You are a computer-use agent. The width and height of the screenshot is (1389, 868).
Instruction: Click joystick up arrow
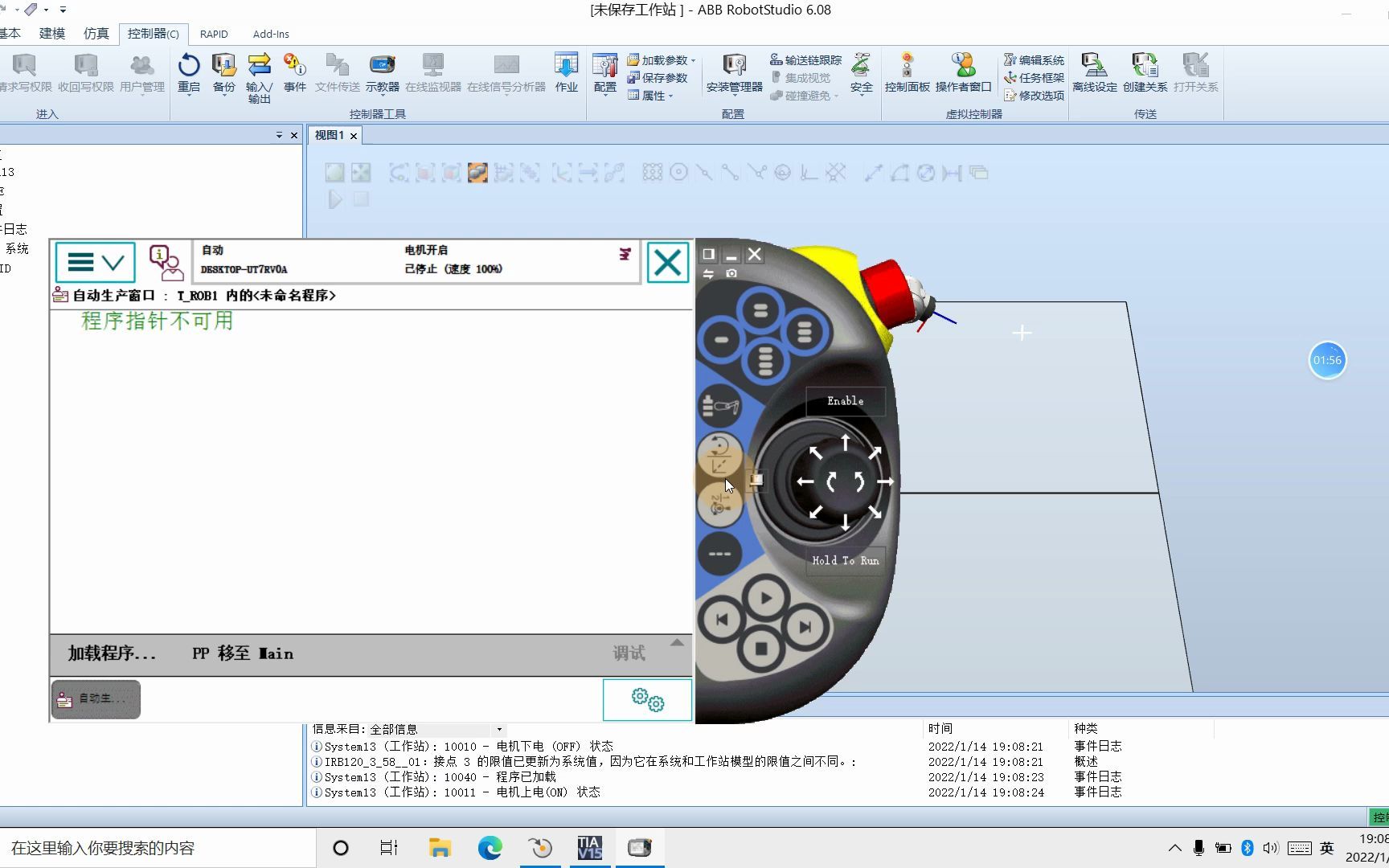(846, 442)
